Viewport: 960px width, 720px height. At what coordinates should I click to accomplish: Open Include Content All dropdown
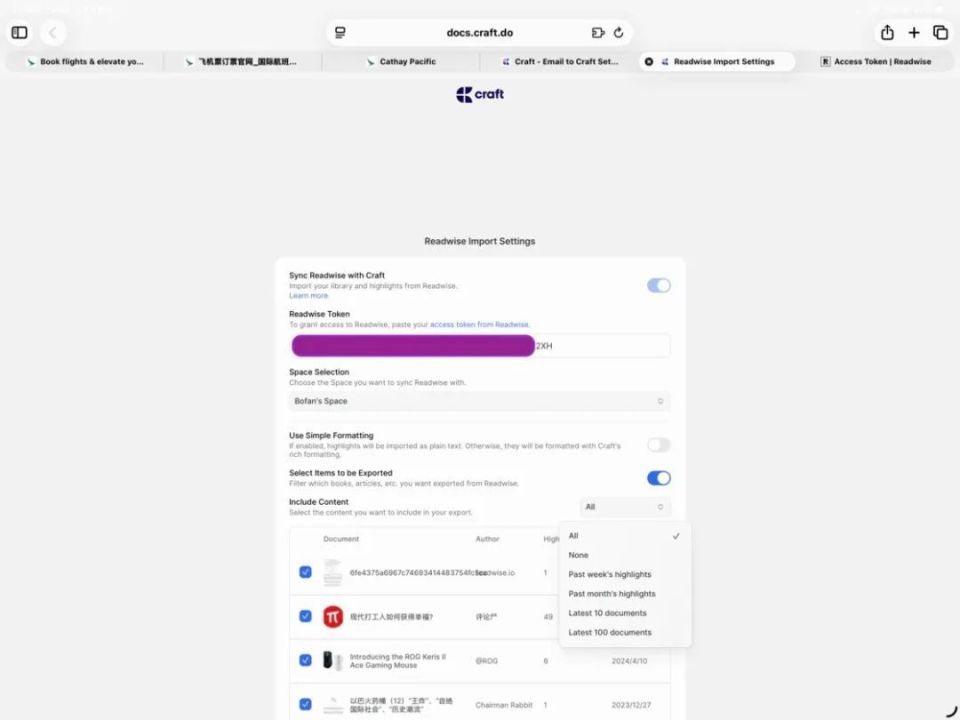click(625, 507)
